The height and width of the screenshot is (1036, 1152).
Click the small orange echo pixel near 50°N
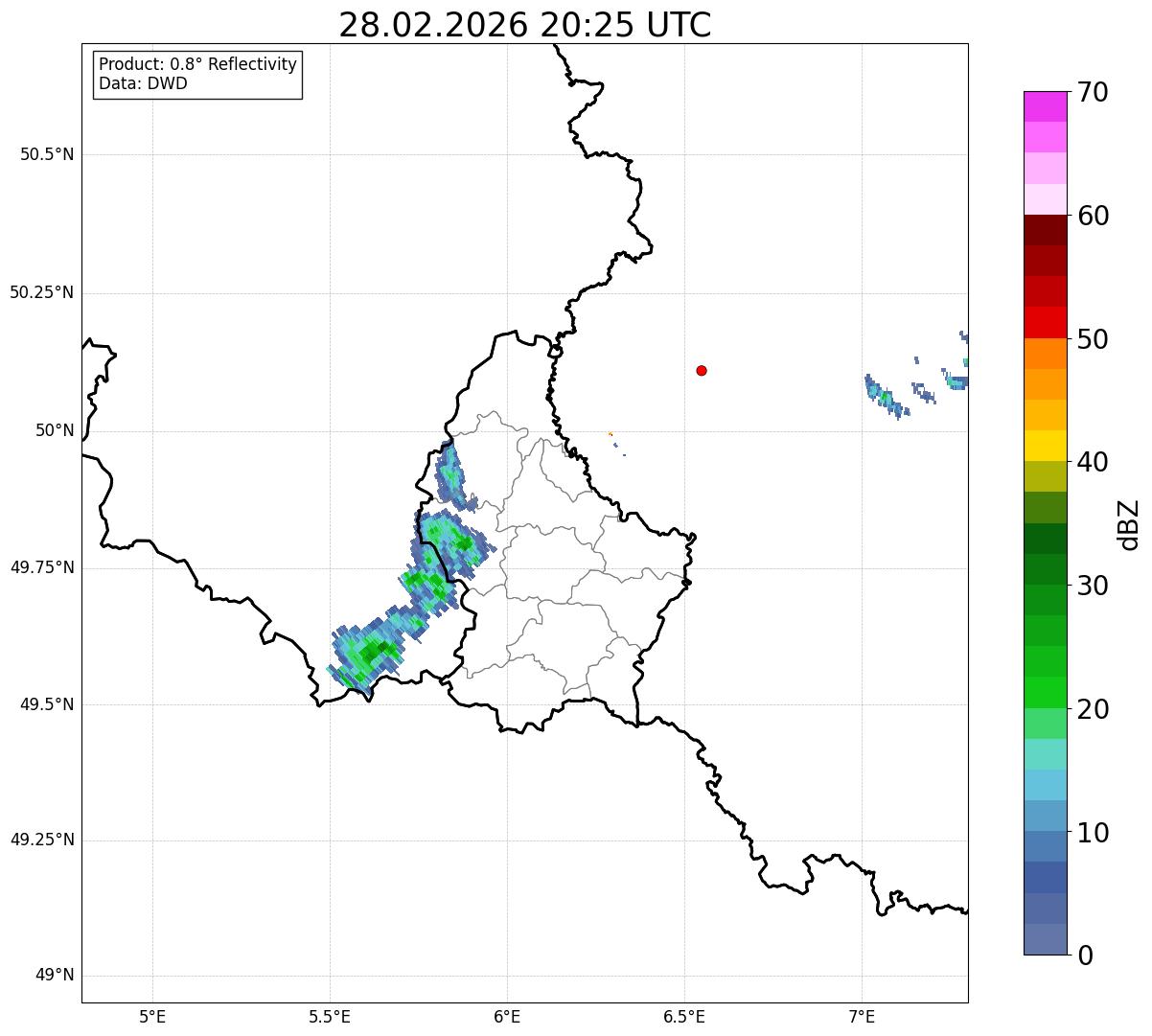pos(611,434)
